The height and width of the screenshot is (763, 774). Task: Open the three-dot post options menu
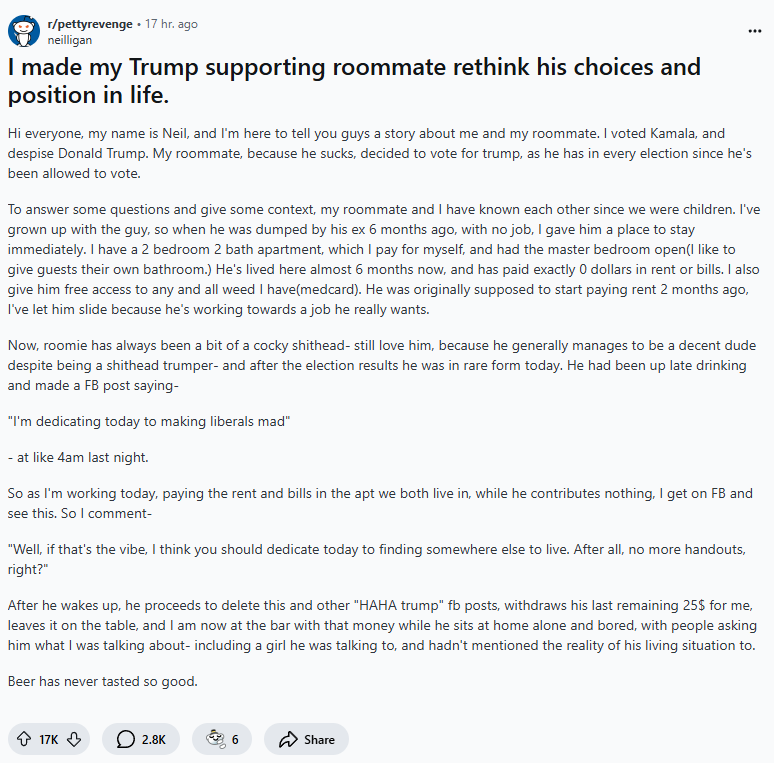(x=754, y=31)
